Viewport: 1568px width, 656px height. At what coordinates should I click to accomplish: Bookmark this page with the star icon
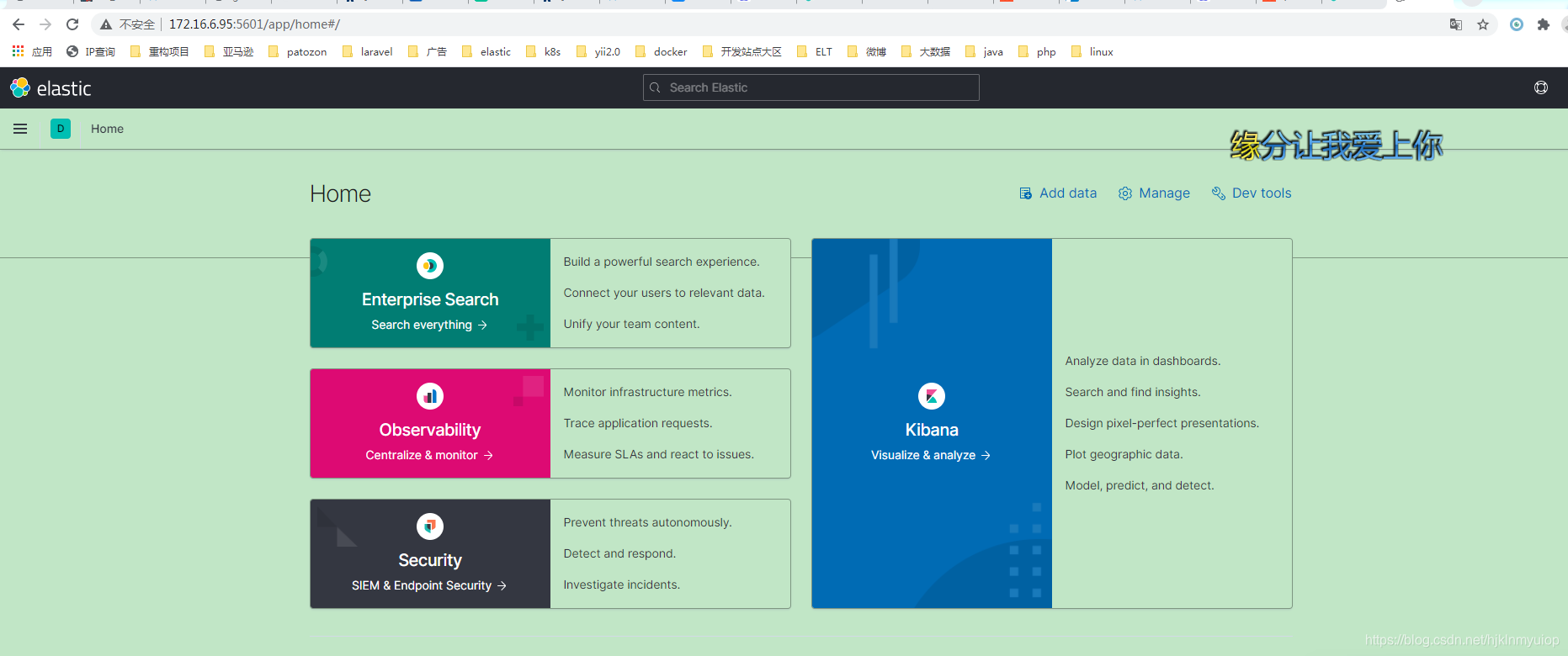click(1483, 24)
